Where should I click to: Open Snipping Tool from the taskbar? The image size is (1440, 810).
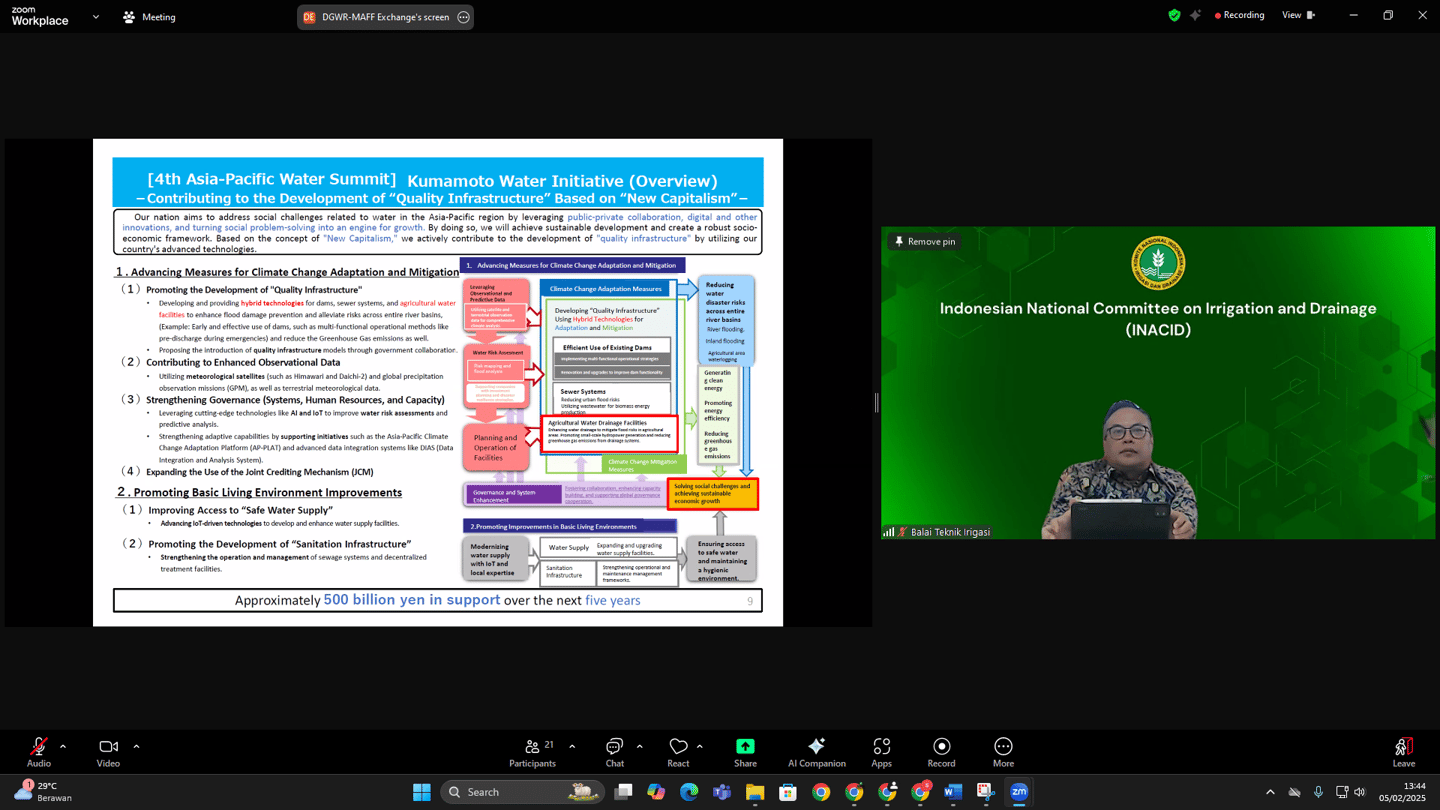[986, 792]
